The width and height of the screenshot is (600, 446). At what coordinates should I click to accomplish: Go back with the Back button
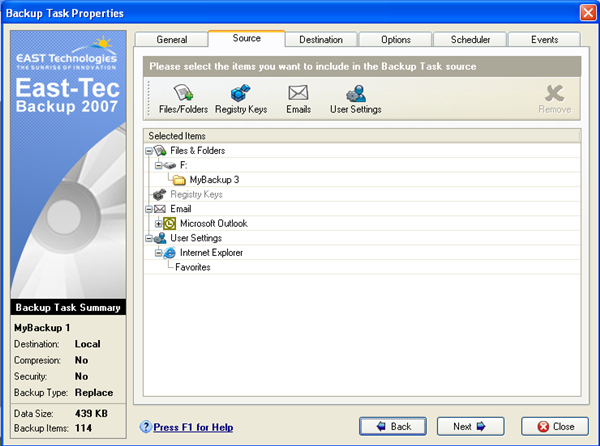393,426
